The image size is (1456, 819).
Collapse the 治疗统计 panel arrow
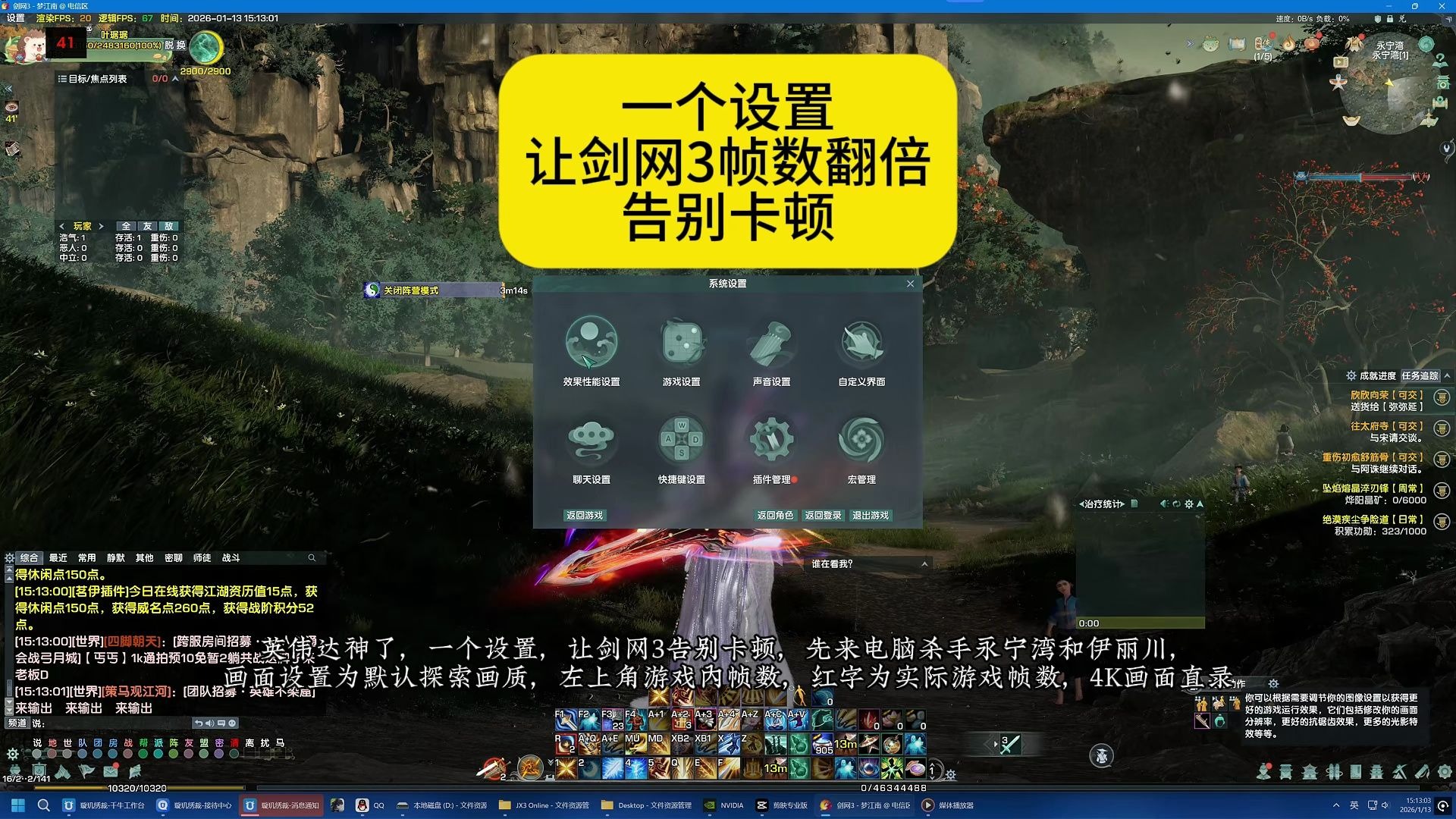(x=1200, y=504)
